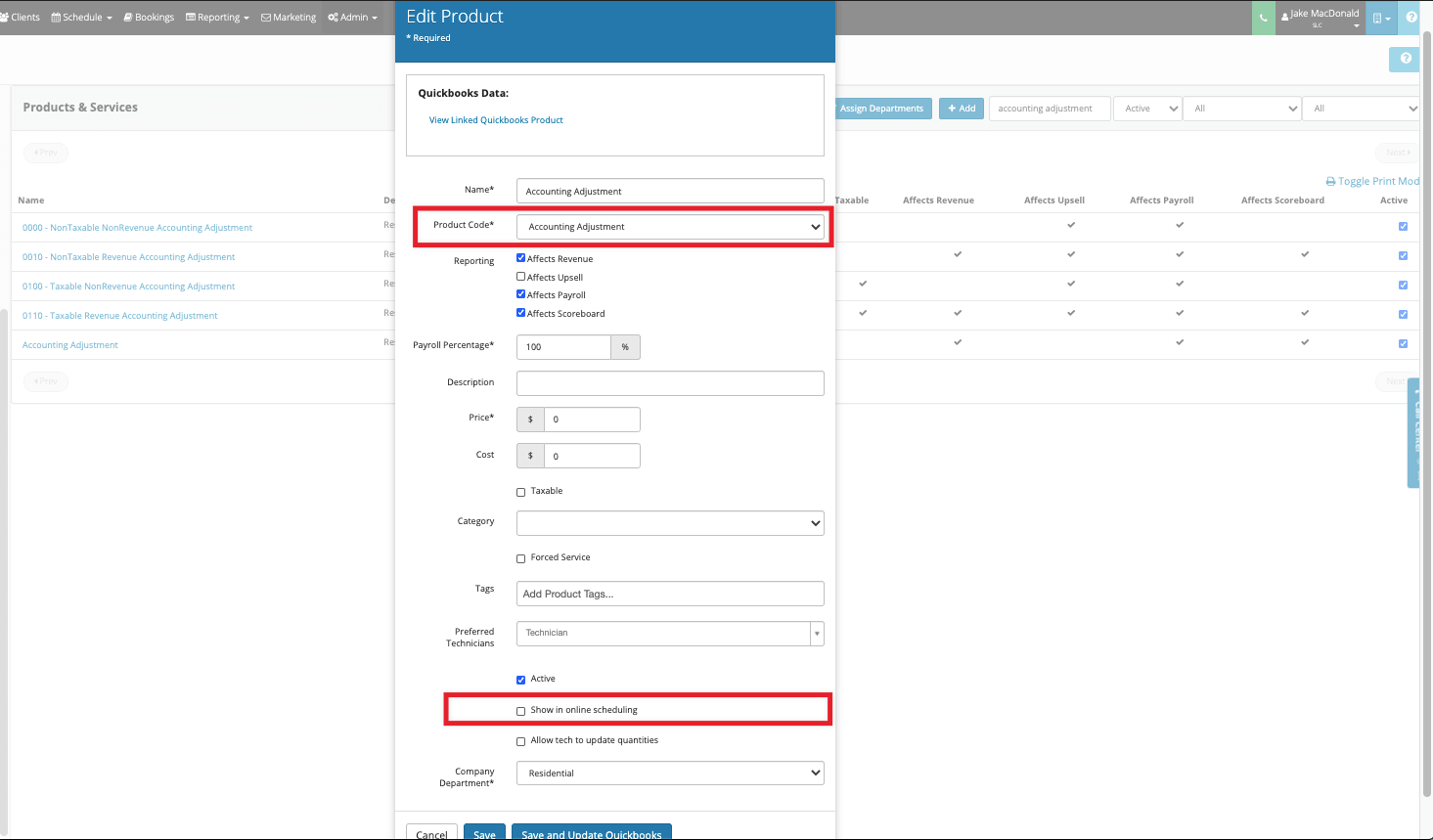Open 0100 - Taxable NonRevenue Accounting Adjustment
1433x840 pixels.
[128, 287]
